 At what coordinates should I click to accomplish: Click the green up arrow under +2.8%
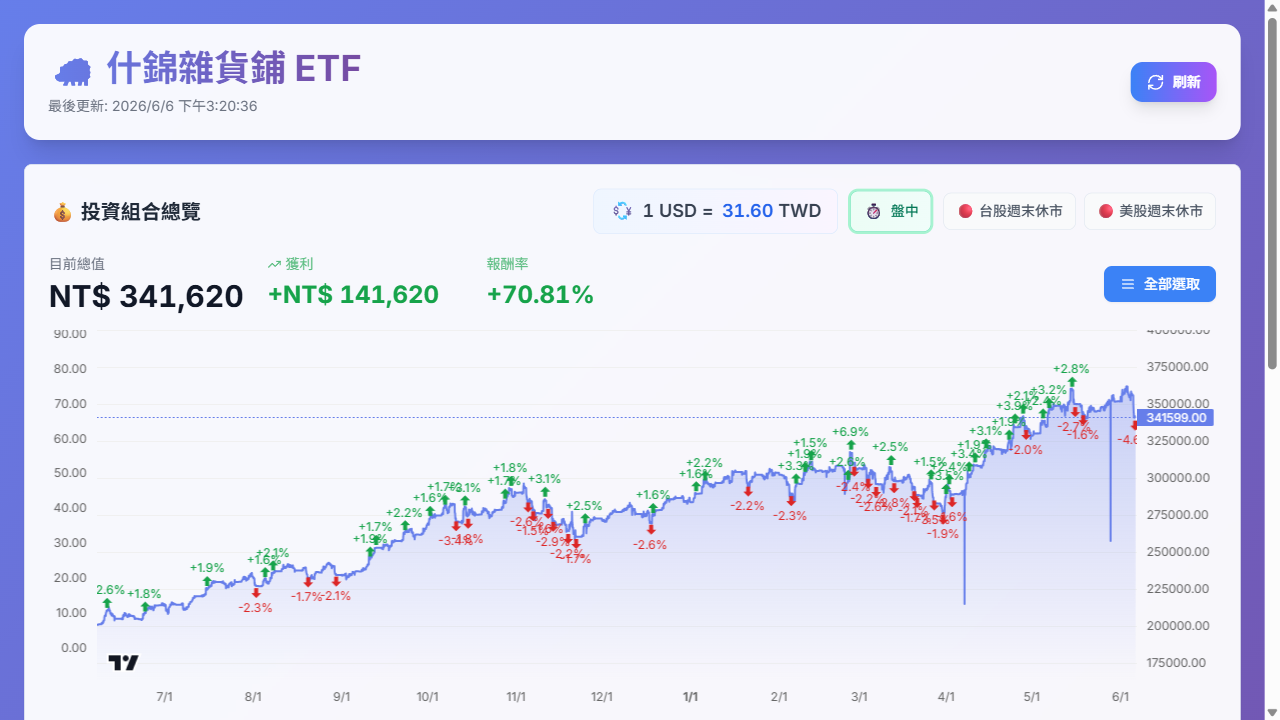click(1071, 382)
